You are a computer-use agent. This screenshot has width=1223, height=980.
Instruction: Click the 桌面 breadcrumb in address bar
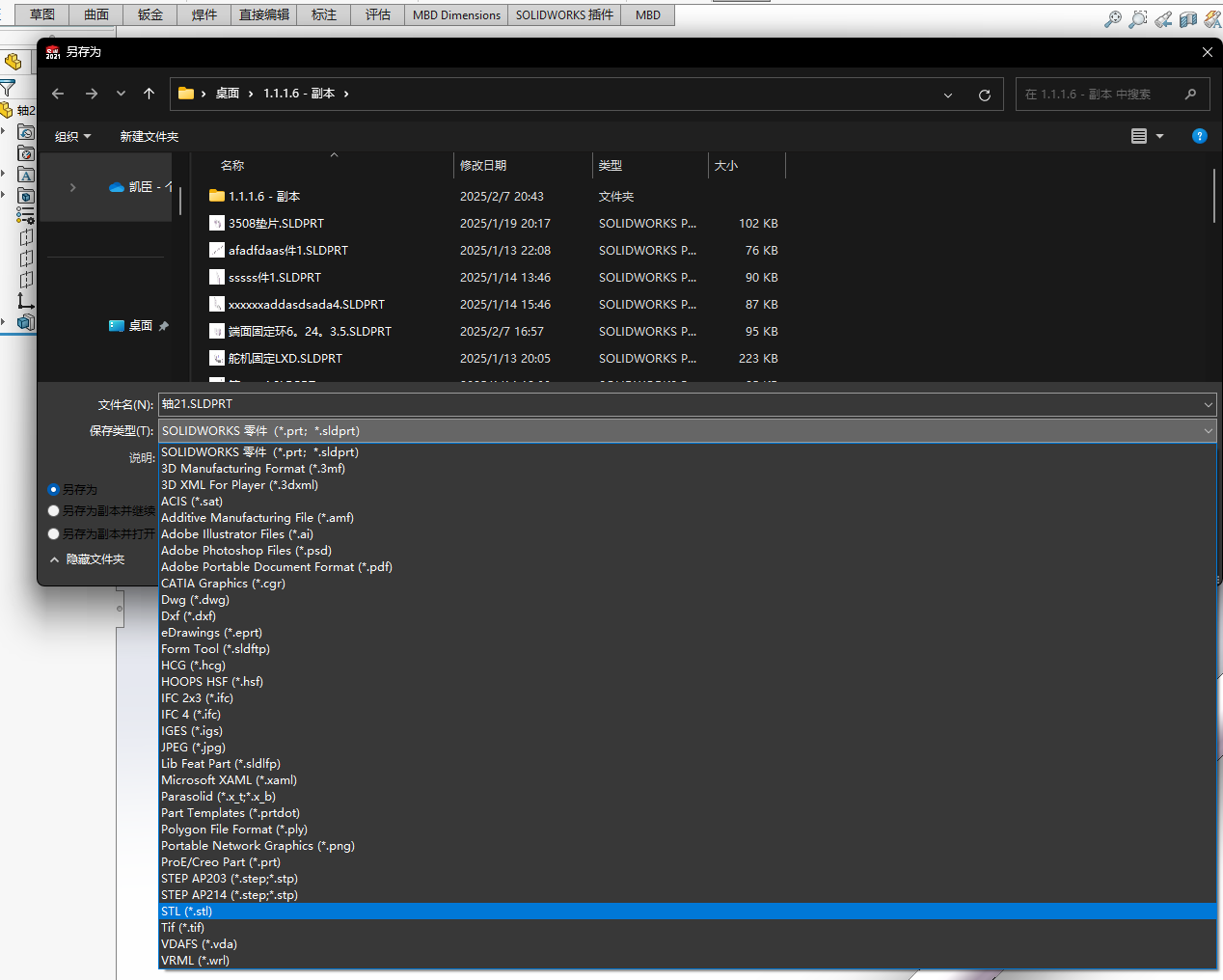click(228, 94)
